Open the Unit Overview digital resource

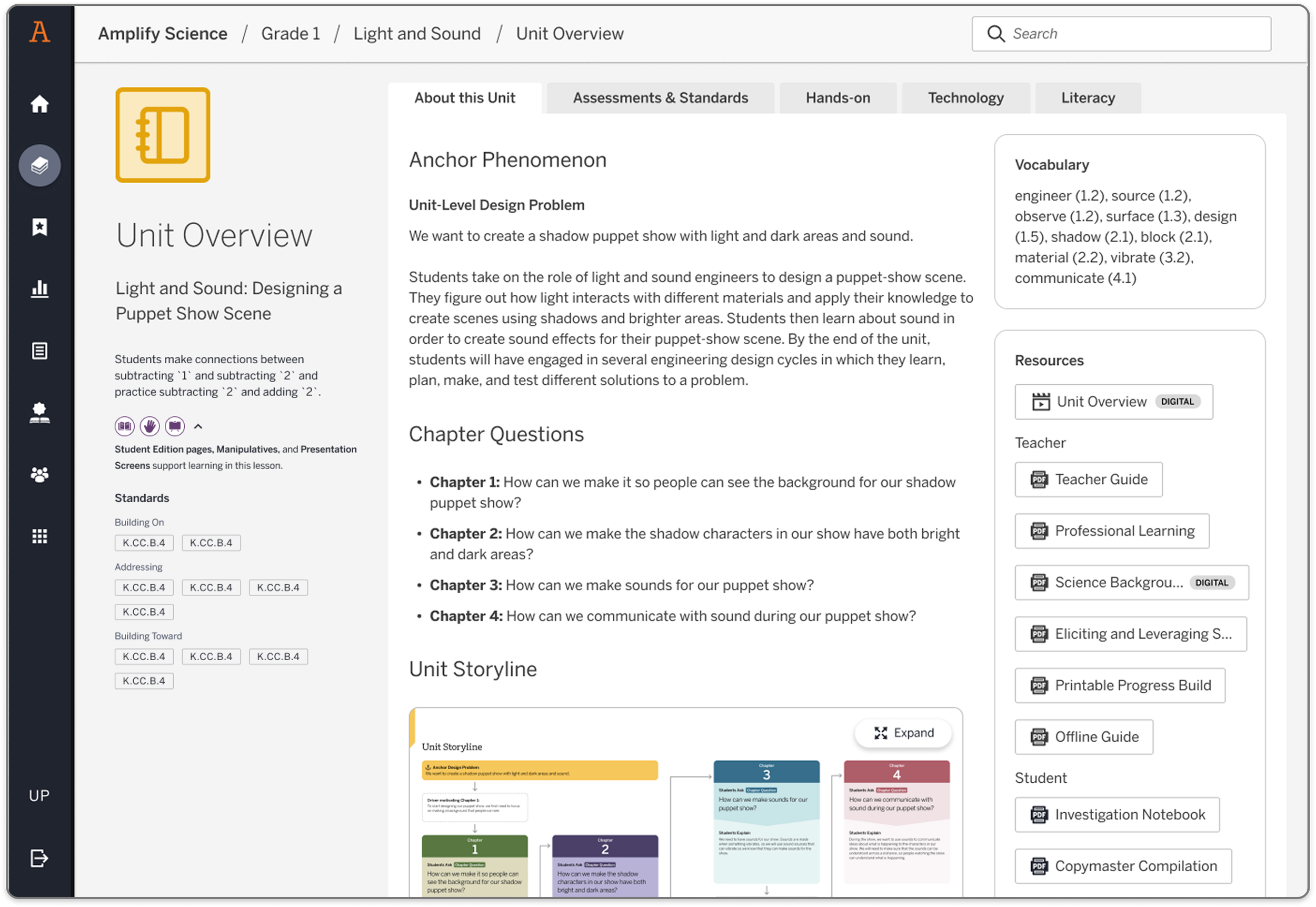pos(1113,402)
